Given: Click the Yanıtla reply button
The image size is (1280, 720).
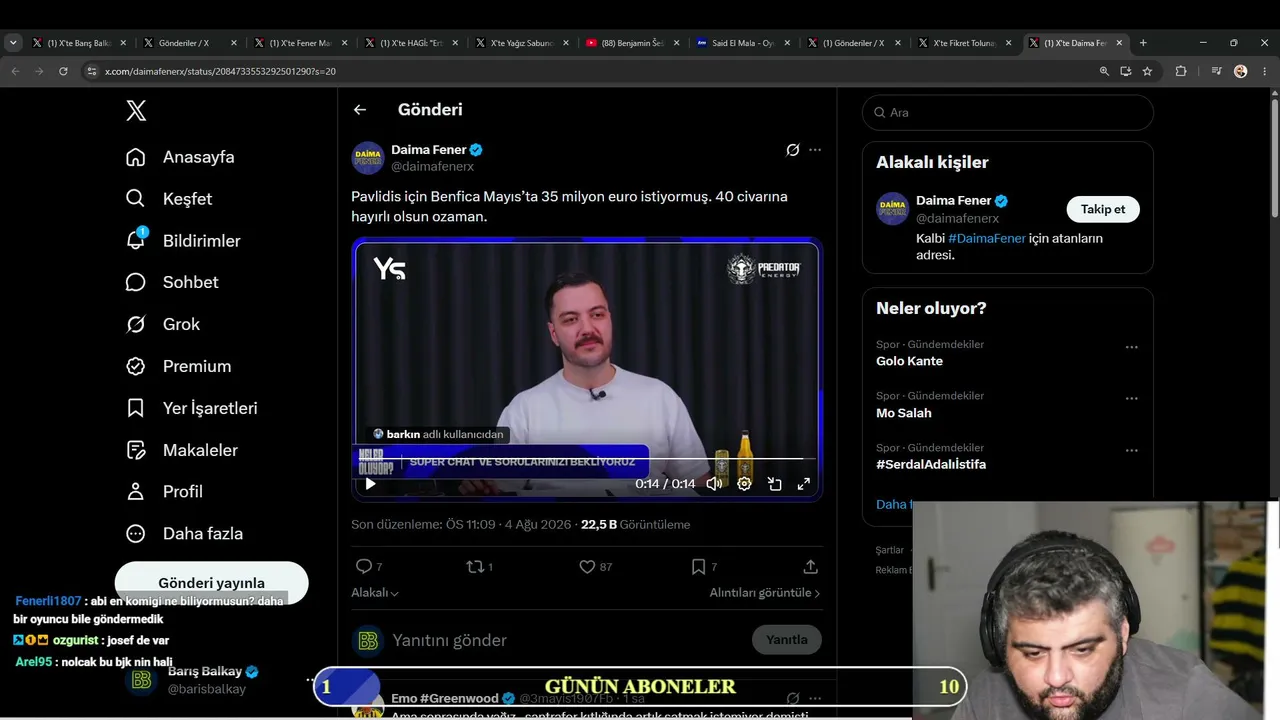Looking at the screenshot, I should click(787, 640).
